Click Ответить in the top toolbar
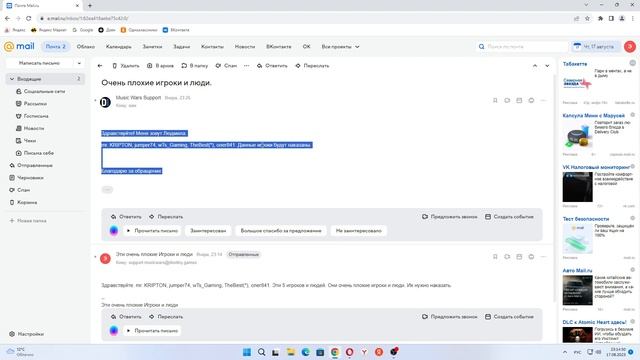Image resolution: width=640 pixels, height=360 pixels. 272,66
